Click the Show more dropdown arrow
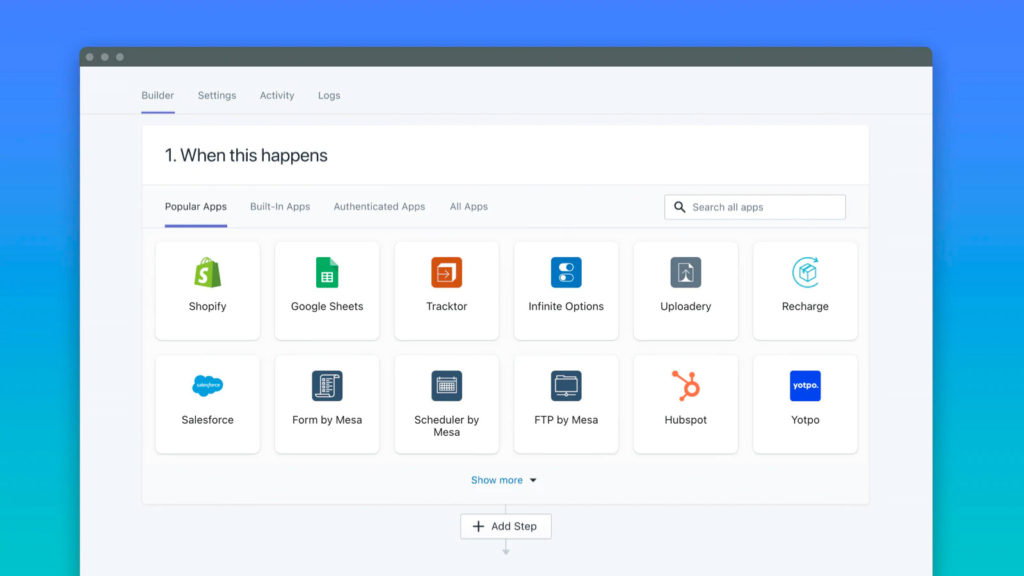This screenshot has height=576, width=1024. 533,481
